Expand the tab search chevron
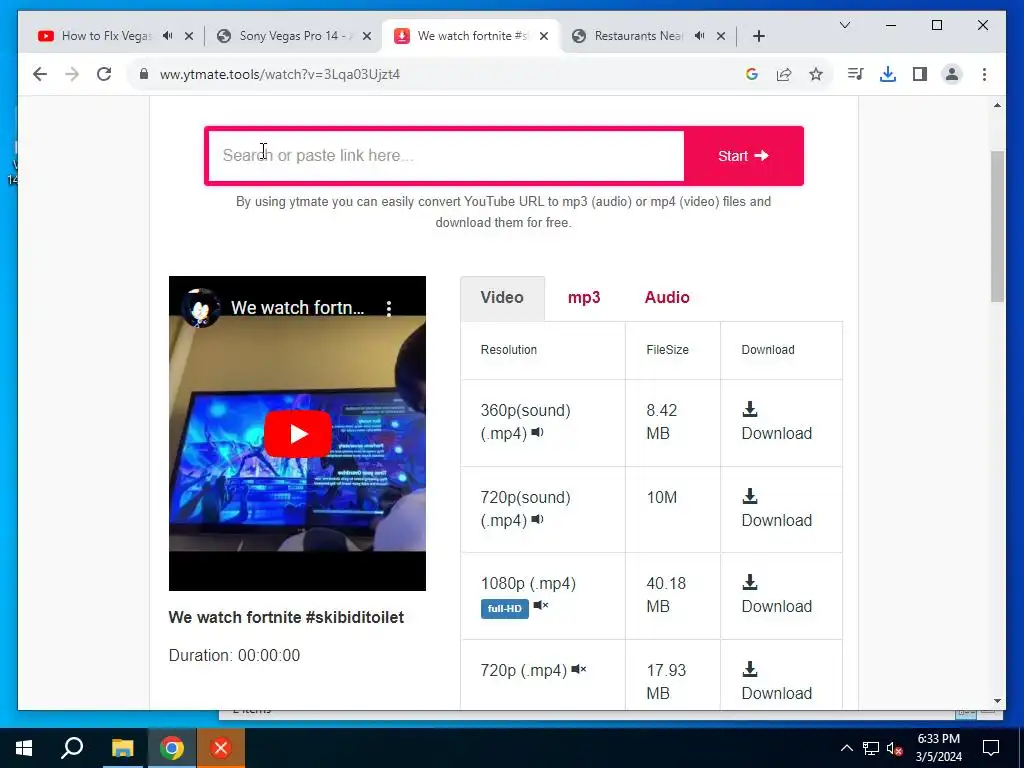1024x768 pixels. point(844,25)
